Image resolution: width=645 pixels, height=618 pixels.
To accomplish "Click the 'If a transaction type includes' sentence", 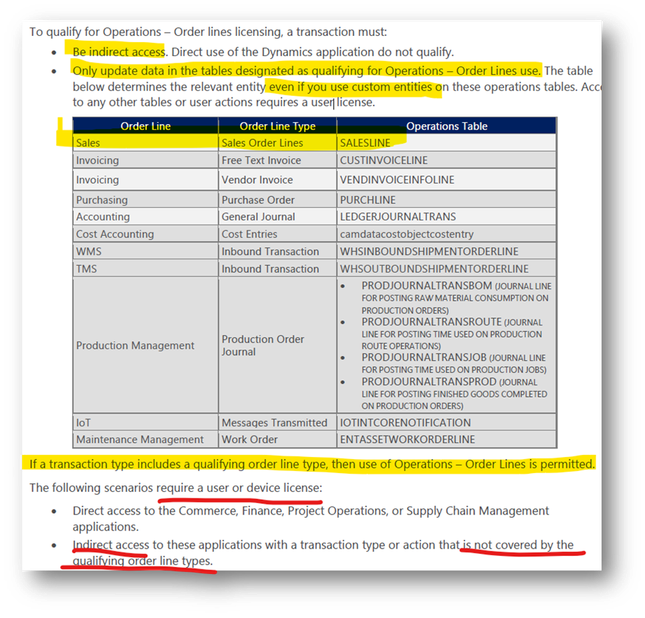I will pos(312,464).
